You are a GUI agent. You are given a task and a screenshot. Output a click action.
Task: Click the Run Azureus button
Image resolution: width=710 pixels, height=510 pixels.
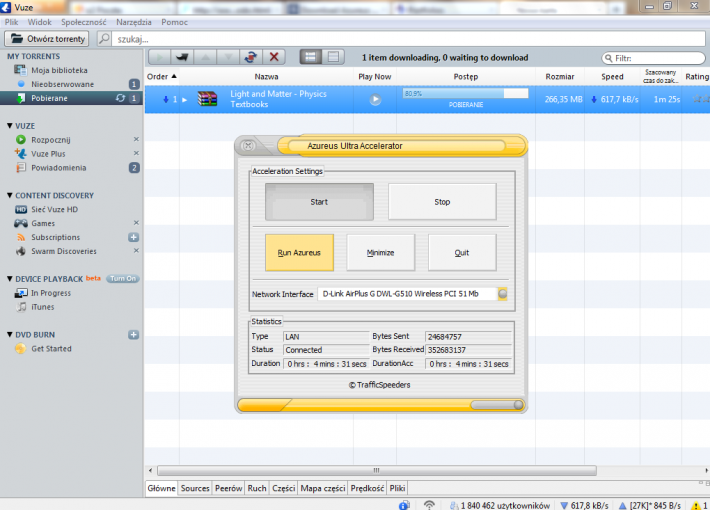pyautogui.click(x=299, y=253)
